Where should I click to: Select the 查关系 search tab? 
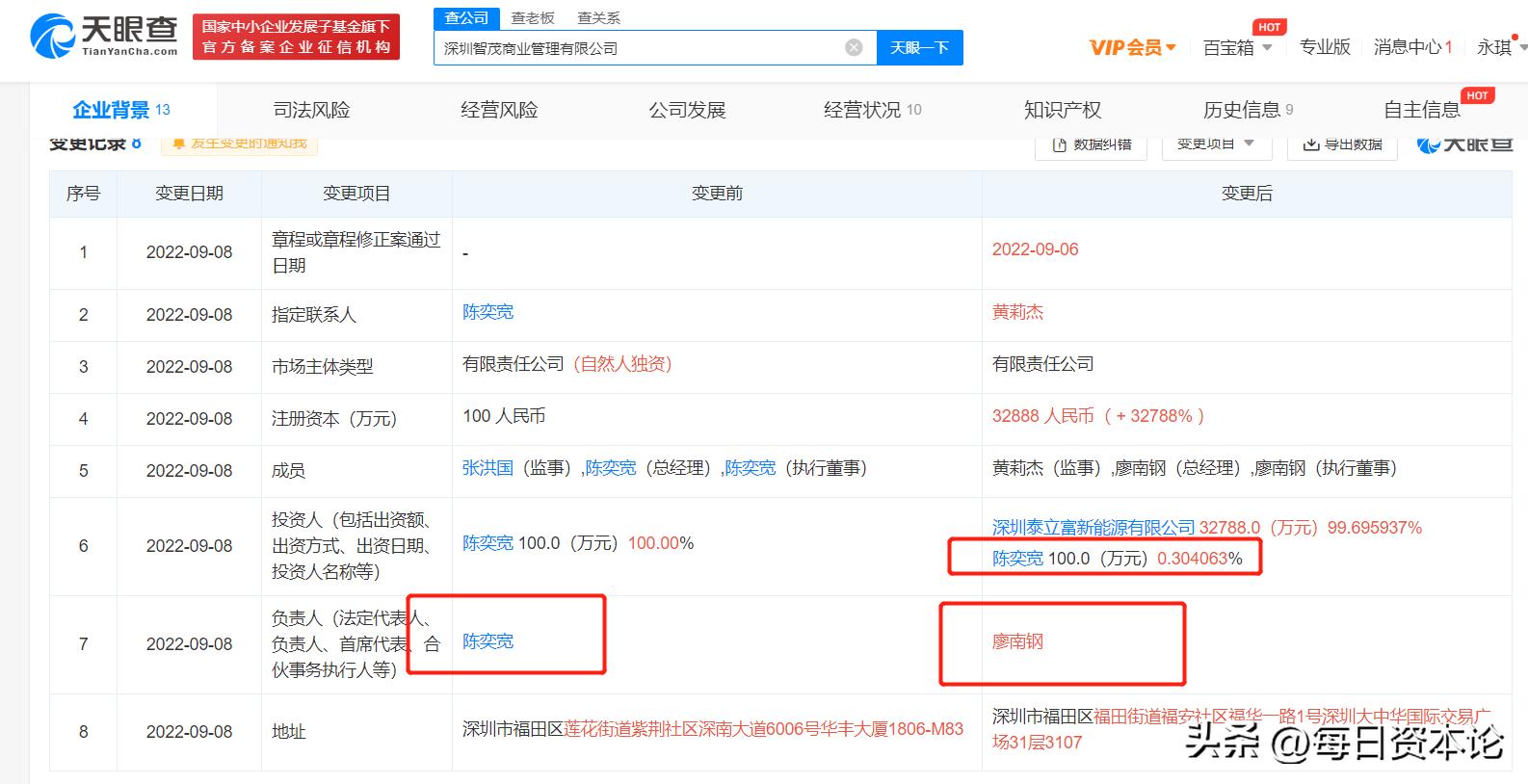pyautogui.click(x=598, y=17)
